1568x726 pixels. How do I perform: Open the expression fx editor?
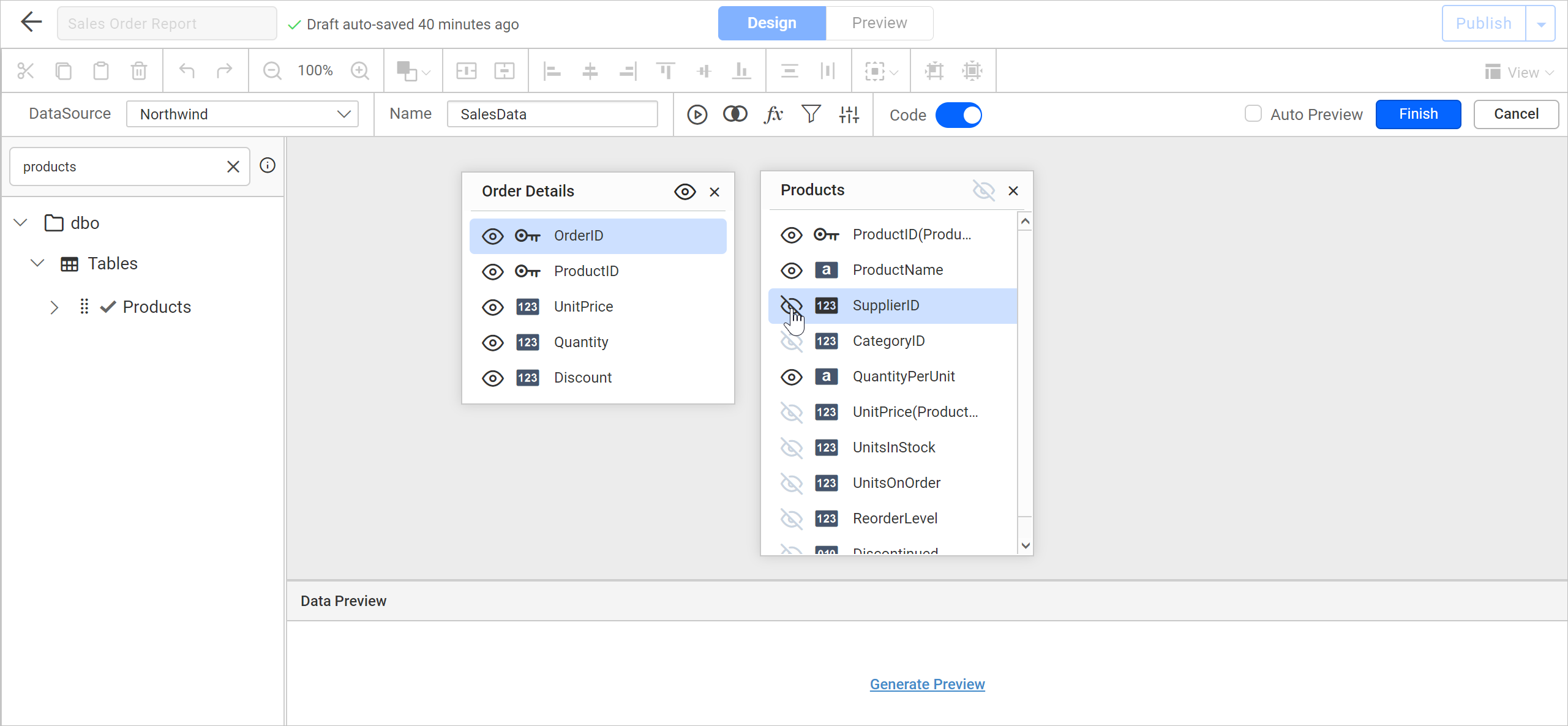773,114
